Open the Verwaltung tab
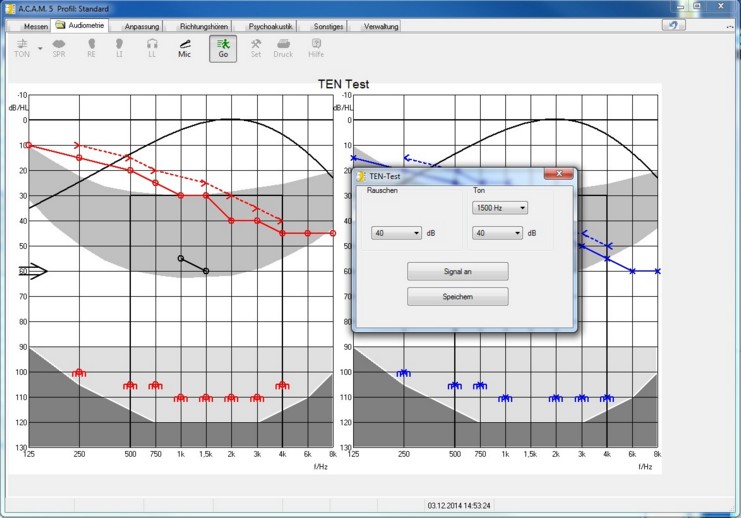The width and height of the screenshot is (741, 518). point(381,26)
